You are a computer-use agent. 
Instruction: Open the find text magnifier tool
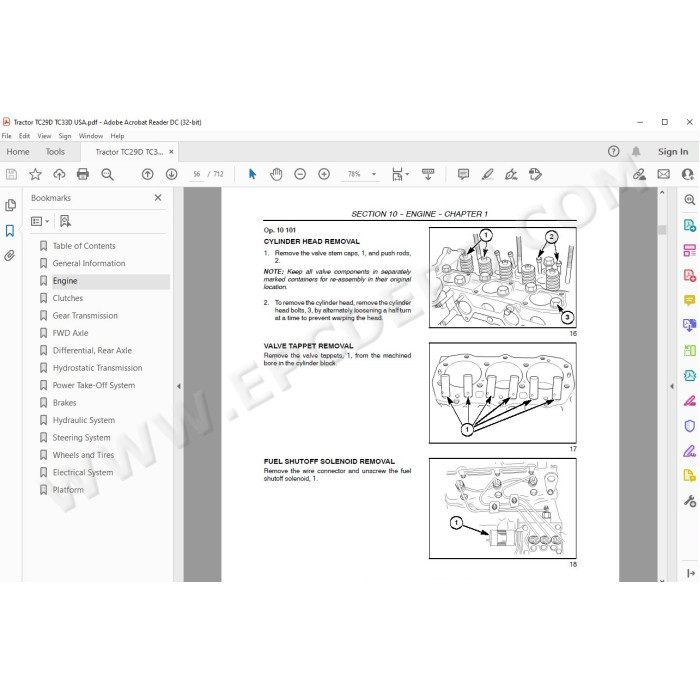(x=107, y=174)
